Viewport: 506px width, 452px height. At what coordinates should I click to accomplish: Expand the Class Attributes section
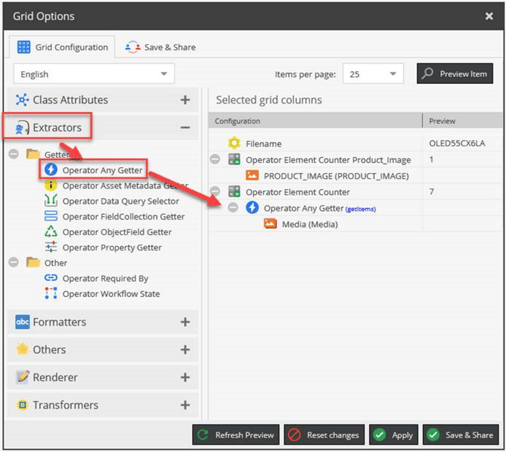click(x=185, y=100)
